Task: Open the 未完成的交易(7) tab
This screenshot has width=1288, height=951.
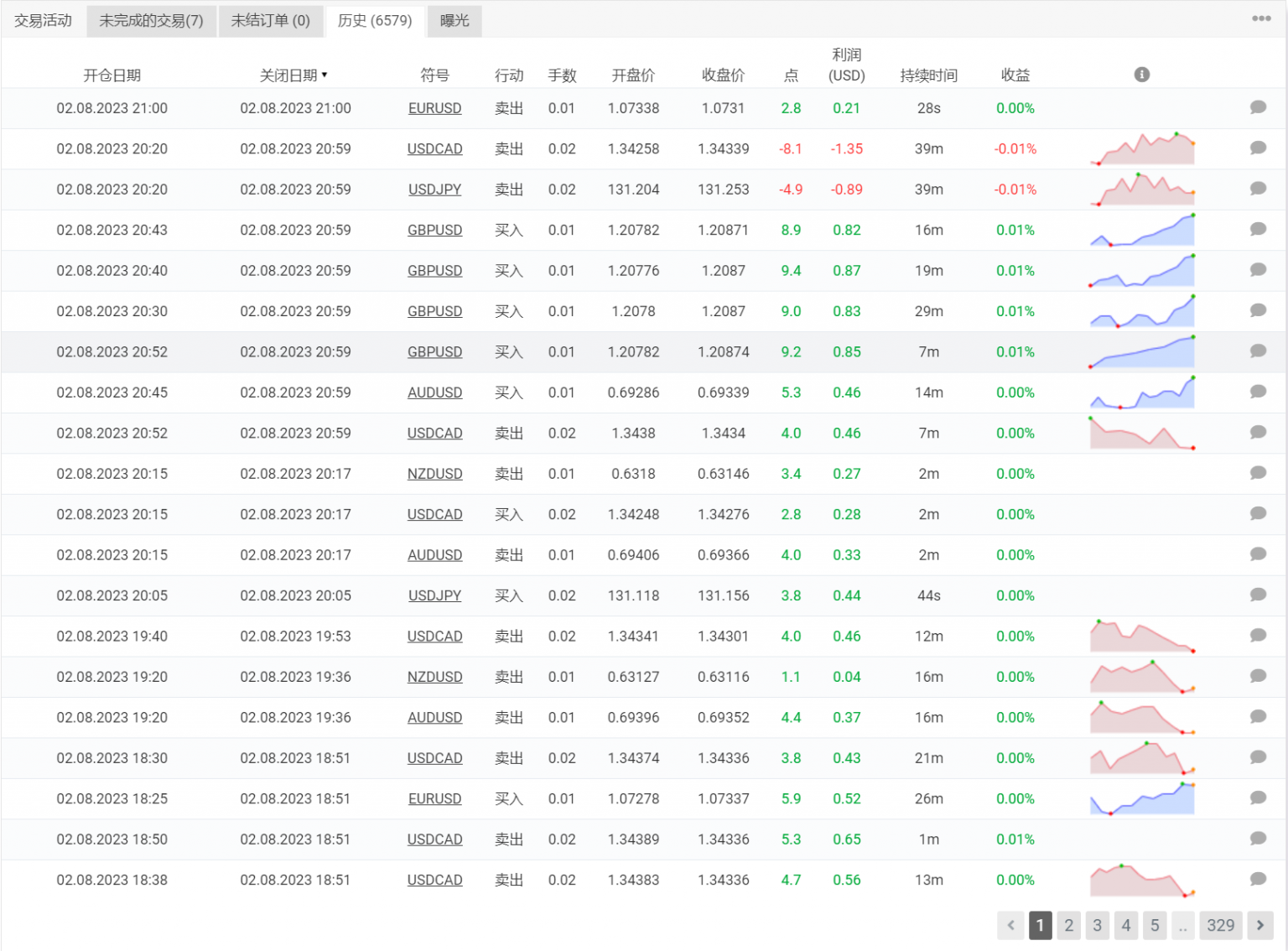Action: pos(151,21)
